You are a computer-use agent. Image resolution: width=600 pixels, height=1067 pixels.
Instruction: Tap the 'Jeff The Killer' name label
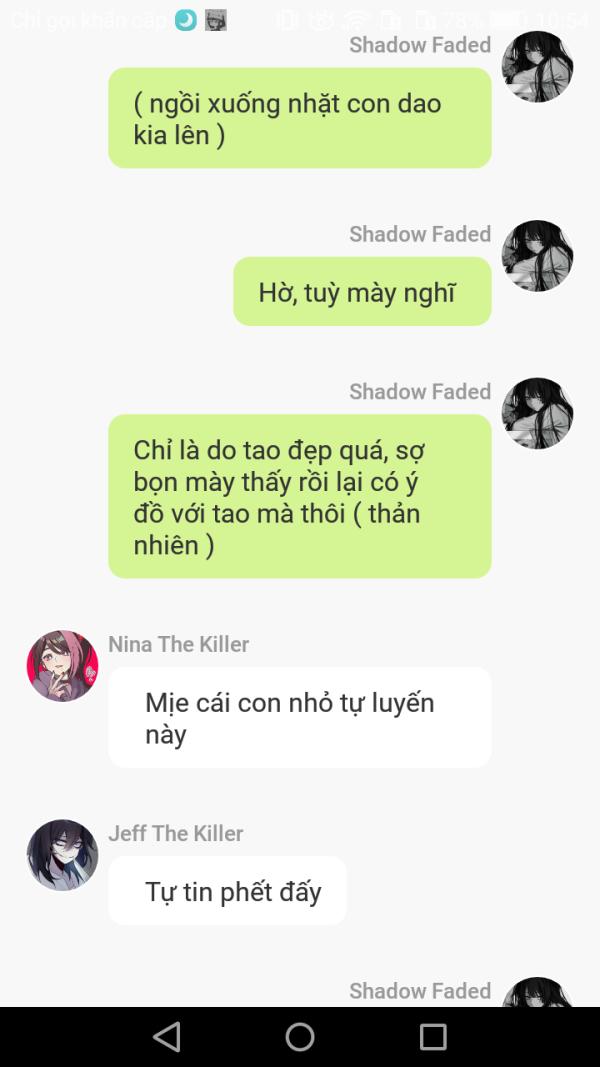point(176,833)
